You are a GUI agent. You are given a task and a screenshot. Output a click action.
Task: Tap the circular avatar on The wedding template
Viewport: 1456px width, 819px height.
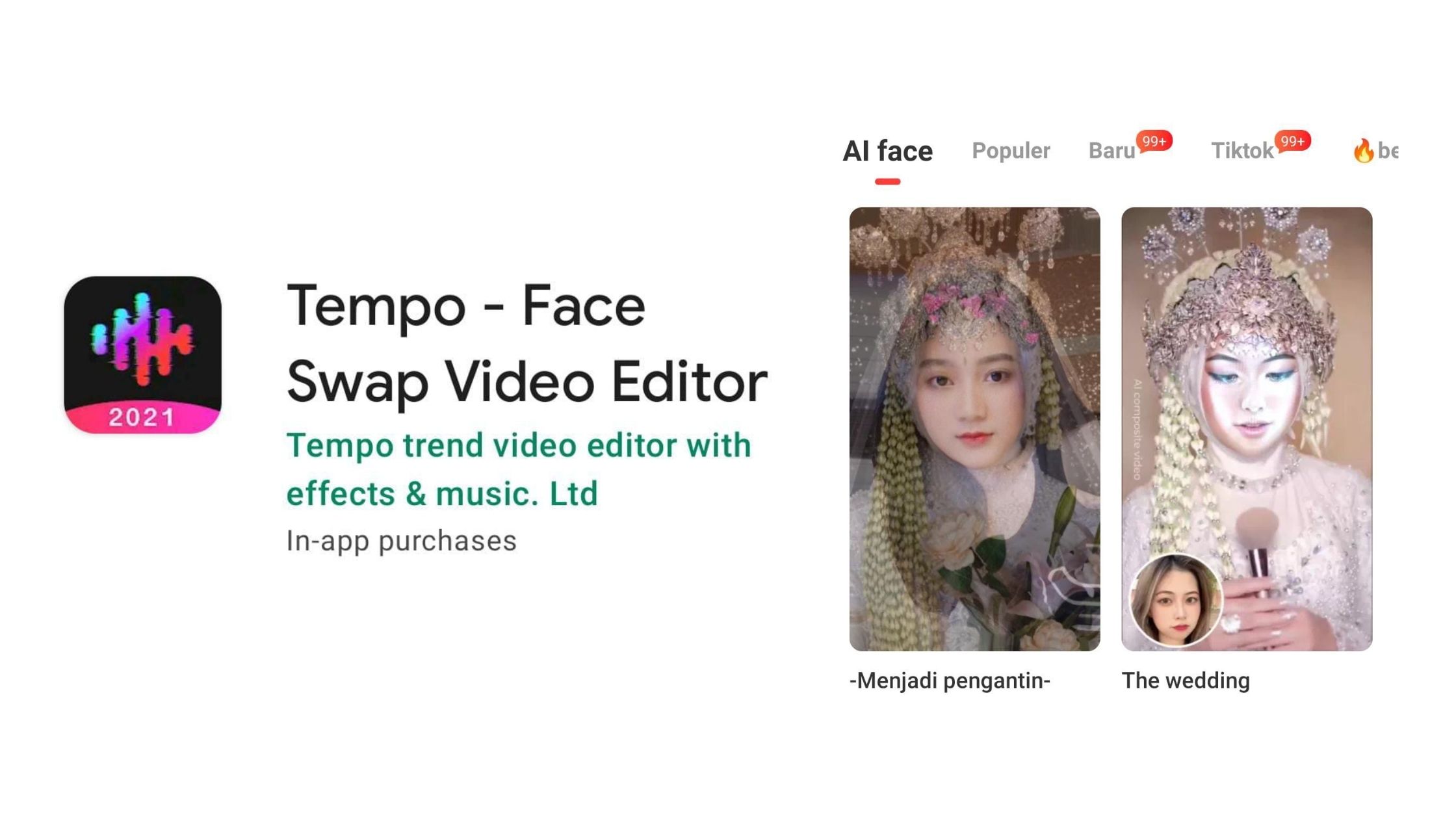click(1175, 601)
